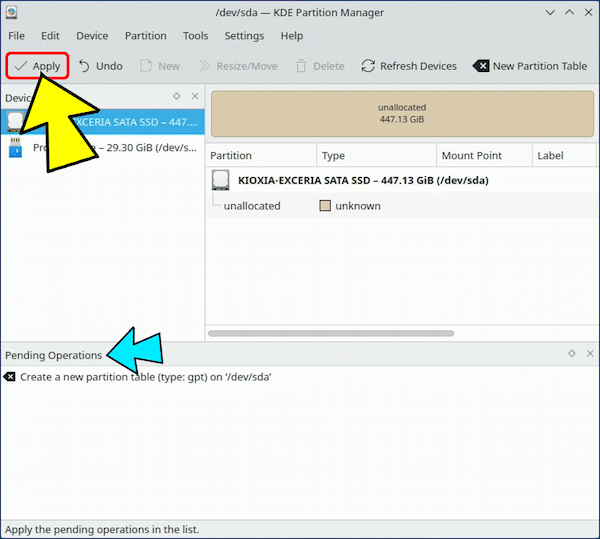Image resolution: width=600 pixels, height=539 pixels.
Task: Open the Tools menu
Action: click(195, 36)
